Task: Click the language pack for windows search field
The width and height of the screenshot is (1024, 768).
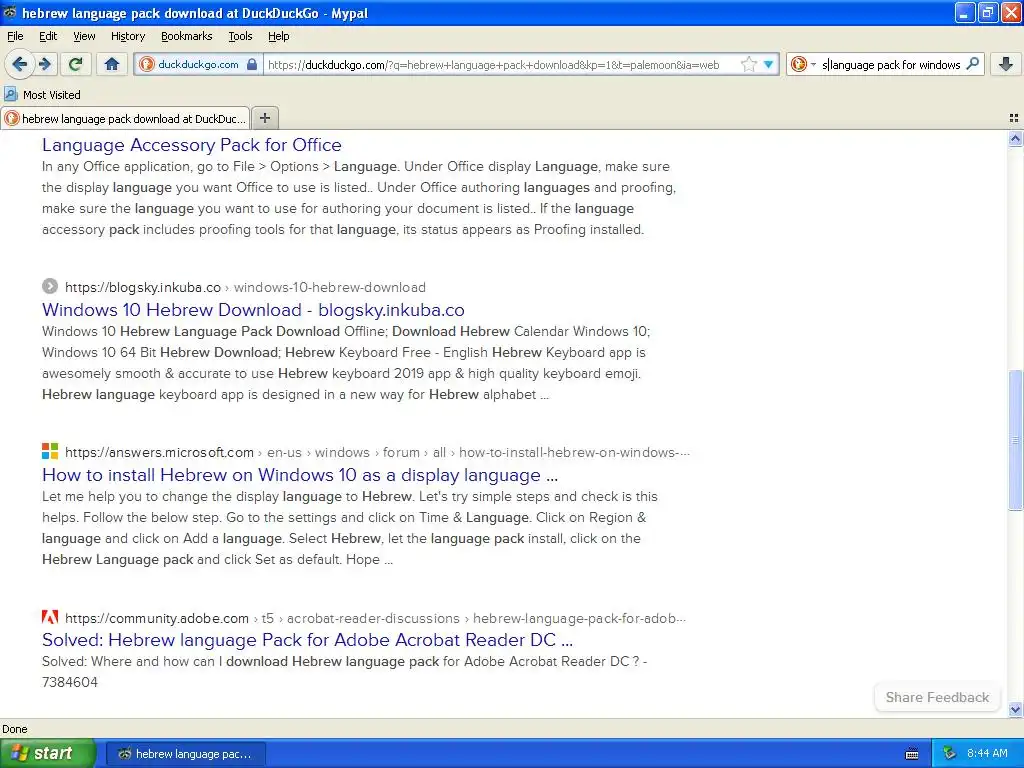Action: point(891,64)
